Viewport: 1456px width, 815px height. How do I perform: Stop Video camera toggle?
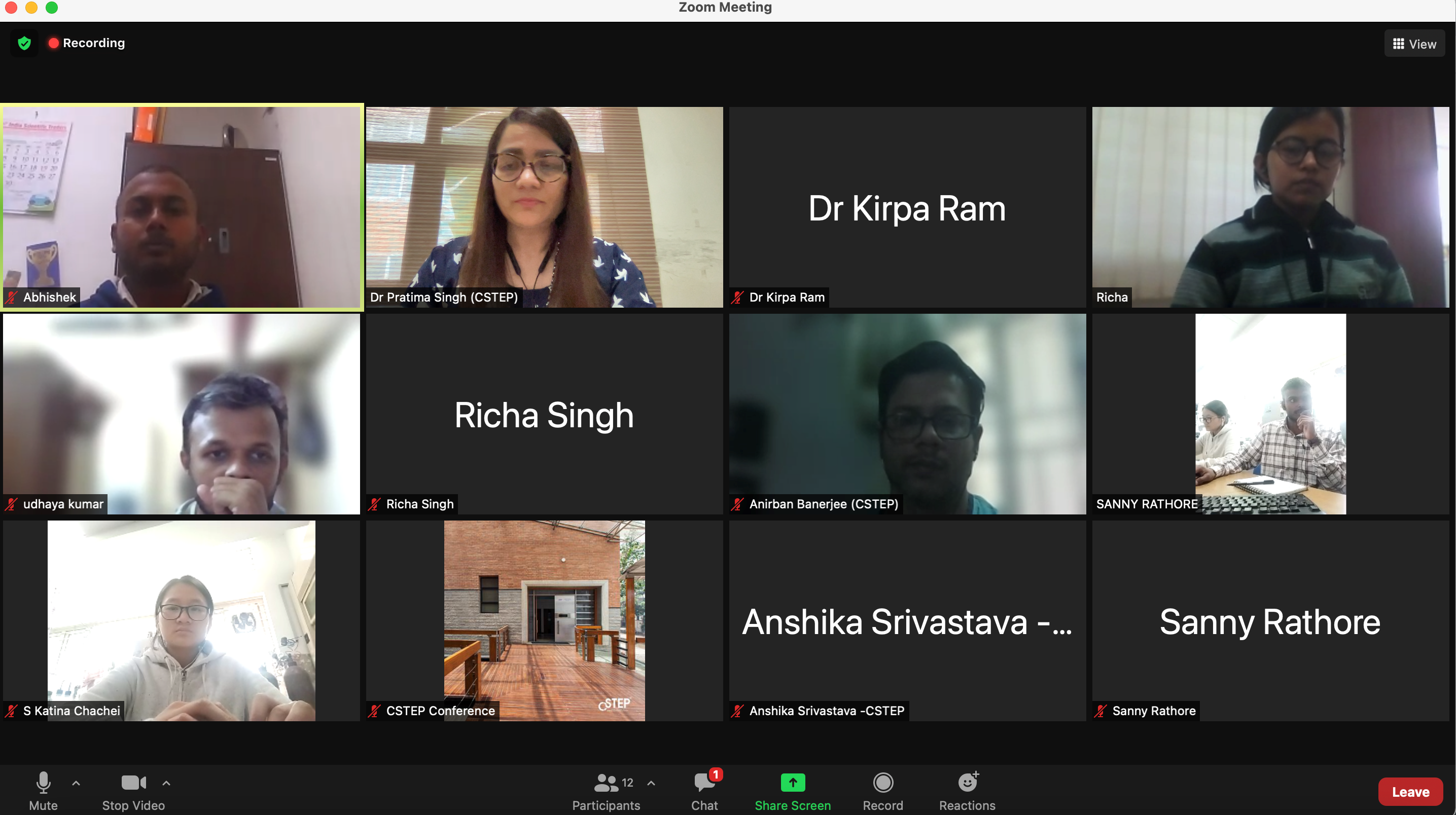(x=133, y=783)
